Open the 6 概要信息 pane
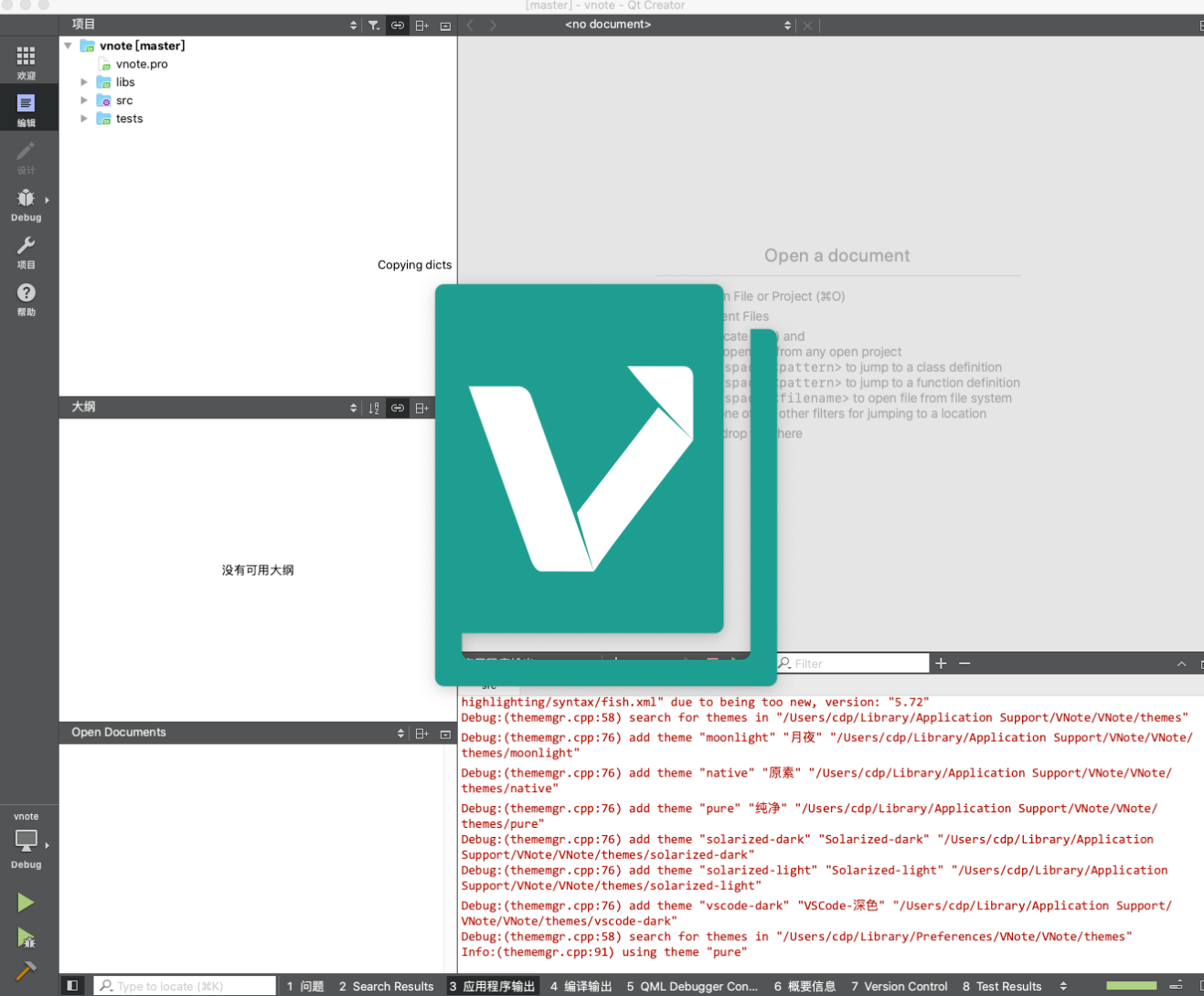 coord(804,986)
